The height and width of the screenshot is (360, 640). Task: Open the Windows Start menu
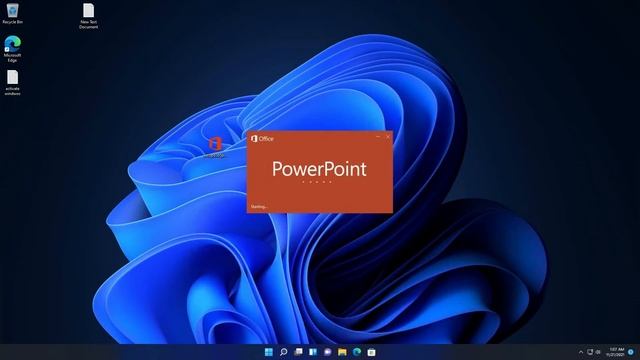pos(269,352)
